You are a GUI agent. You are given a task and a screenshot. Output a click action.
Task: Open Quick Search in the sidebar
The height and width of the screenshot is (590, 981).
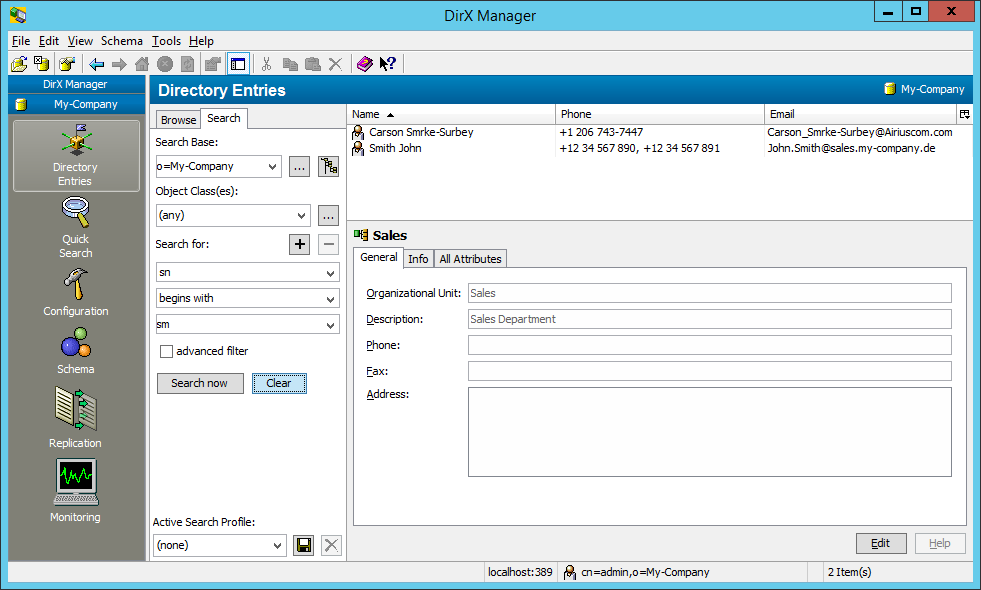click(75, 227)
